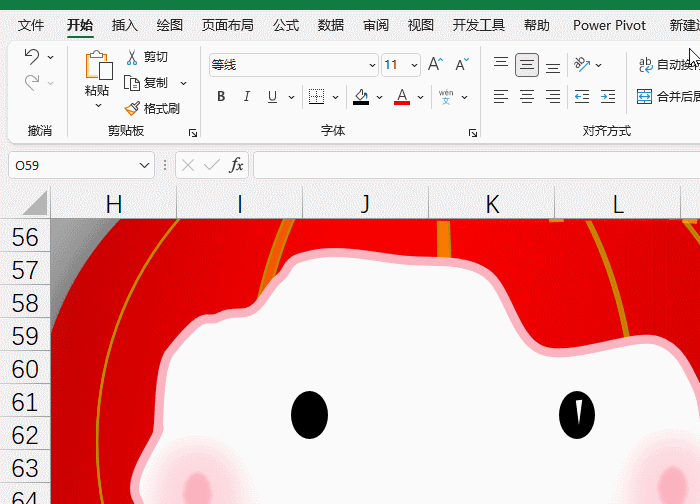Decrease indent icon

coord(582,96)
